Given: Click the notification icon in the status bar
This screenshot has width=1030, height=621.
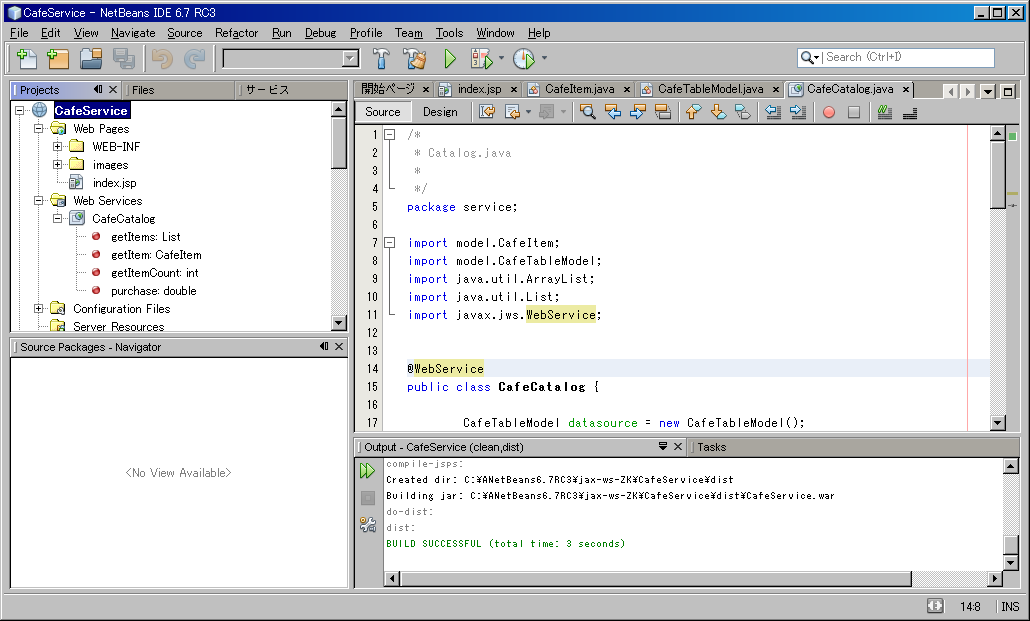Looking at the screenshot, I should pyautogui.click(x=935, y=606).
